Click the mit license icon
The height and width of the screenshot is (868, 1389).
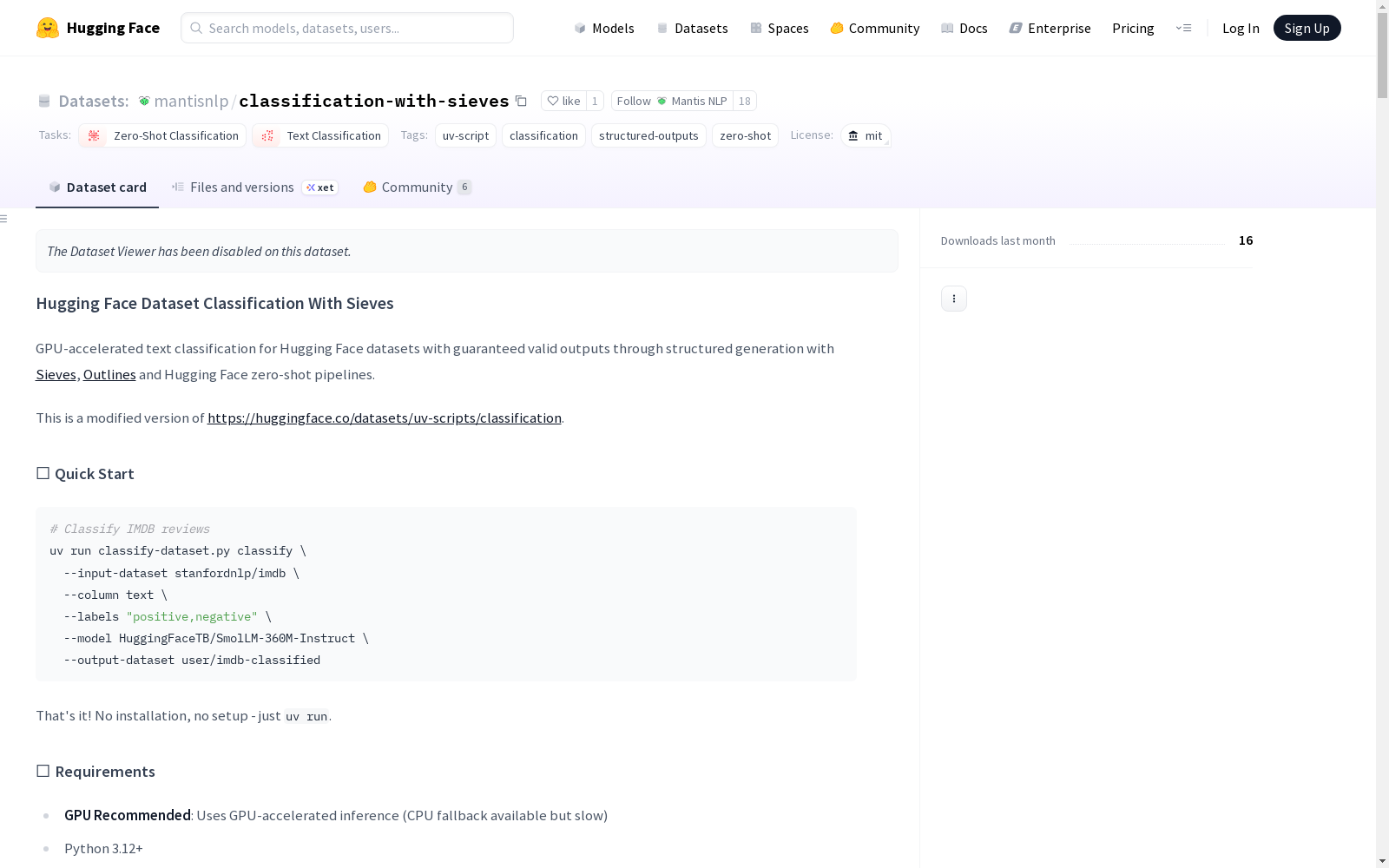853,135
